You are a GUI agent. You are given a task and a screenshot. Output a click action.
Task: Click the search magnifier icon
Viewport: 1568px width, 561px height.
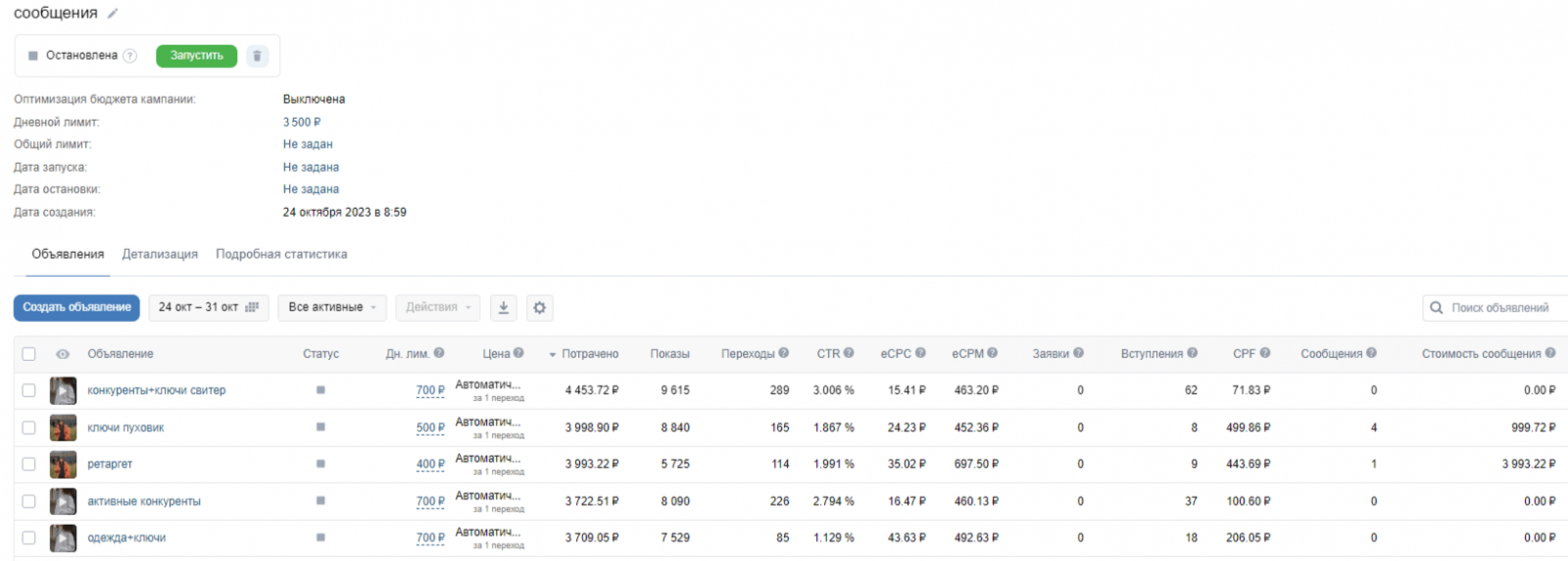1436,307
